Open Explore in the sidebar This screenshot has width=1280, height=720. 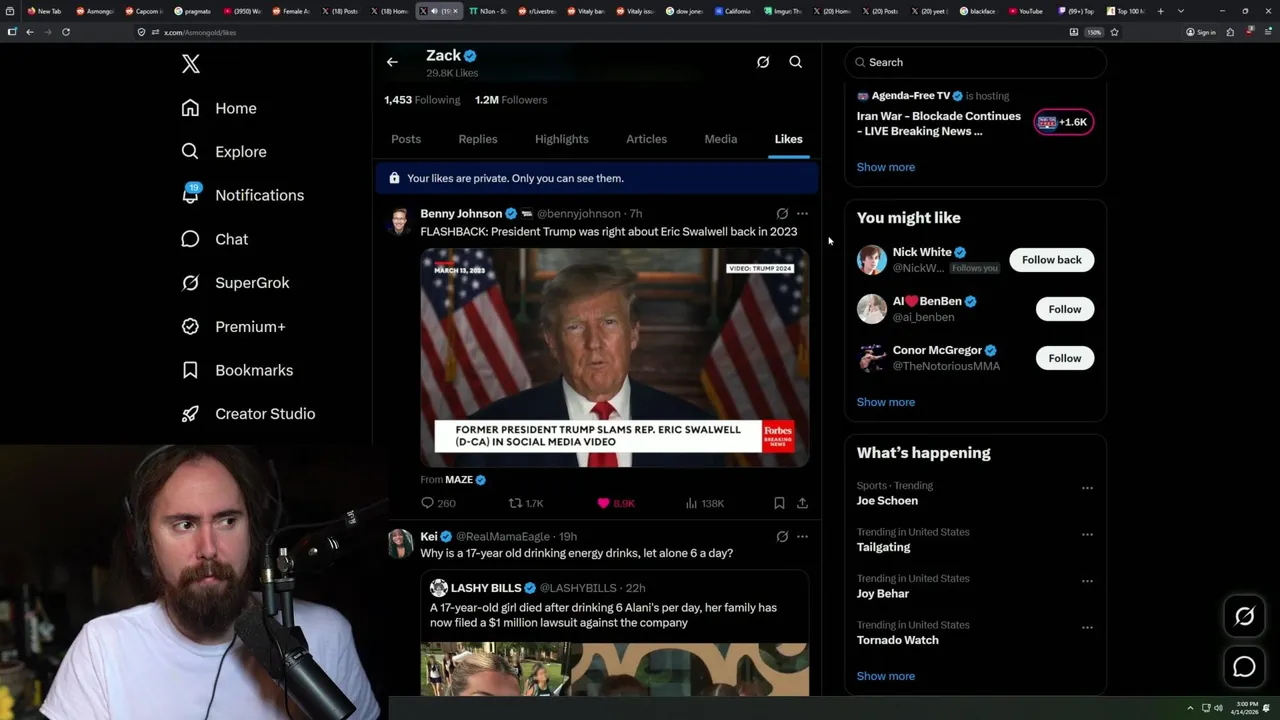click(x=224, y=152)
